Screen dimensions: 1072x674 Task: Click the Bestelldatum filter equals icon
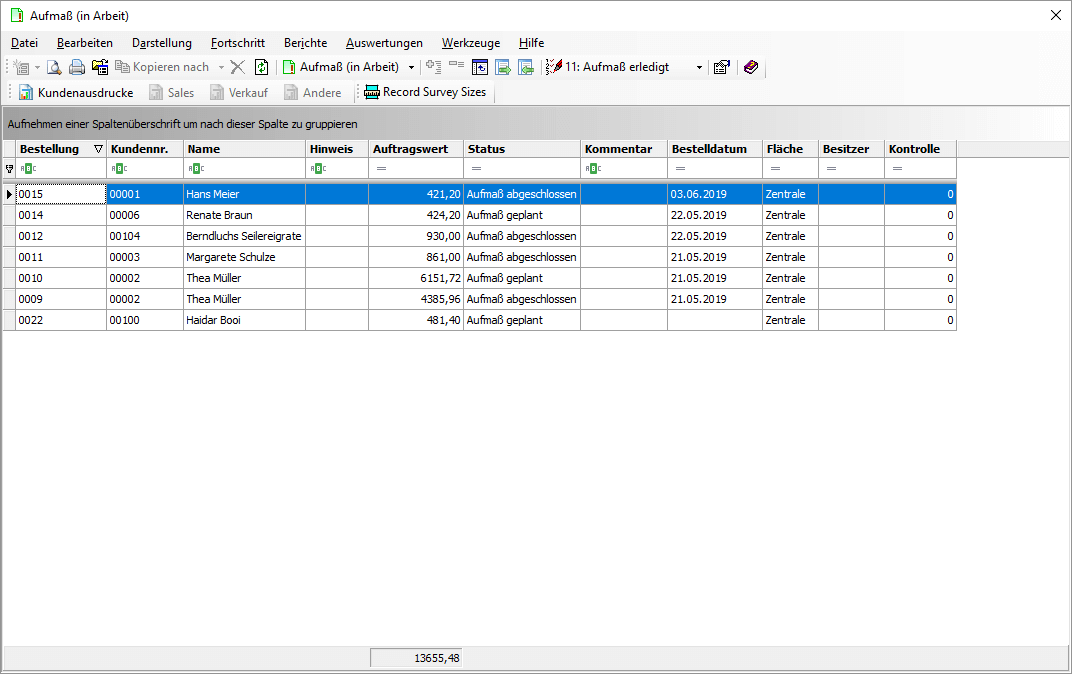pyautogui.click(x=680, y=169)
